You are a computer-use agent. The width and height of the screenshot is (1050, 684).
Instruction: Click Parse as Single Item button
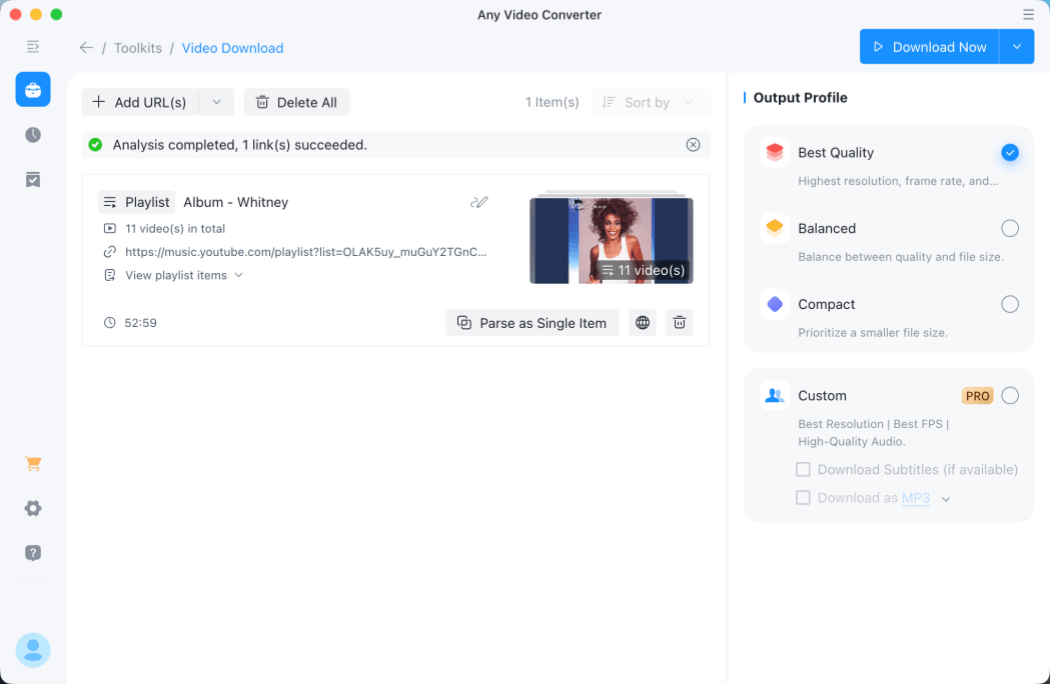tap(532, 323)
